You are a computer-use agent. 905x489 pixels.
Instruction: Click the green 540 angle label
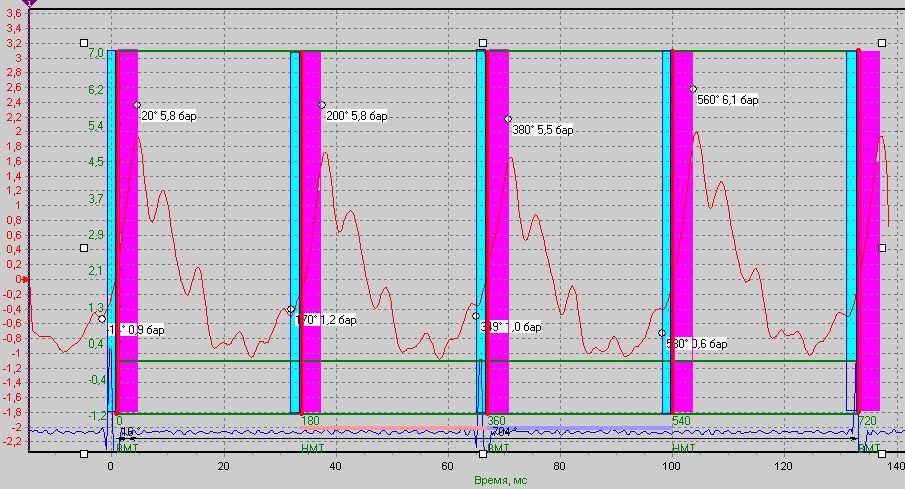(x=682, y=421)
